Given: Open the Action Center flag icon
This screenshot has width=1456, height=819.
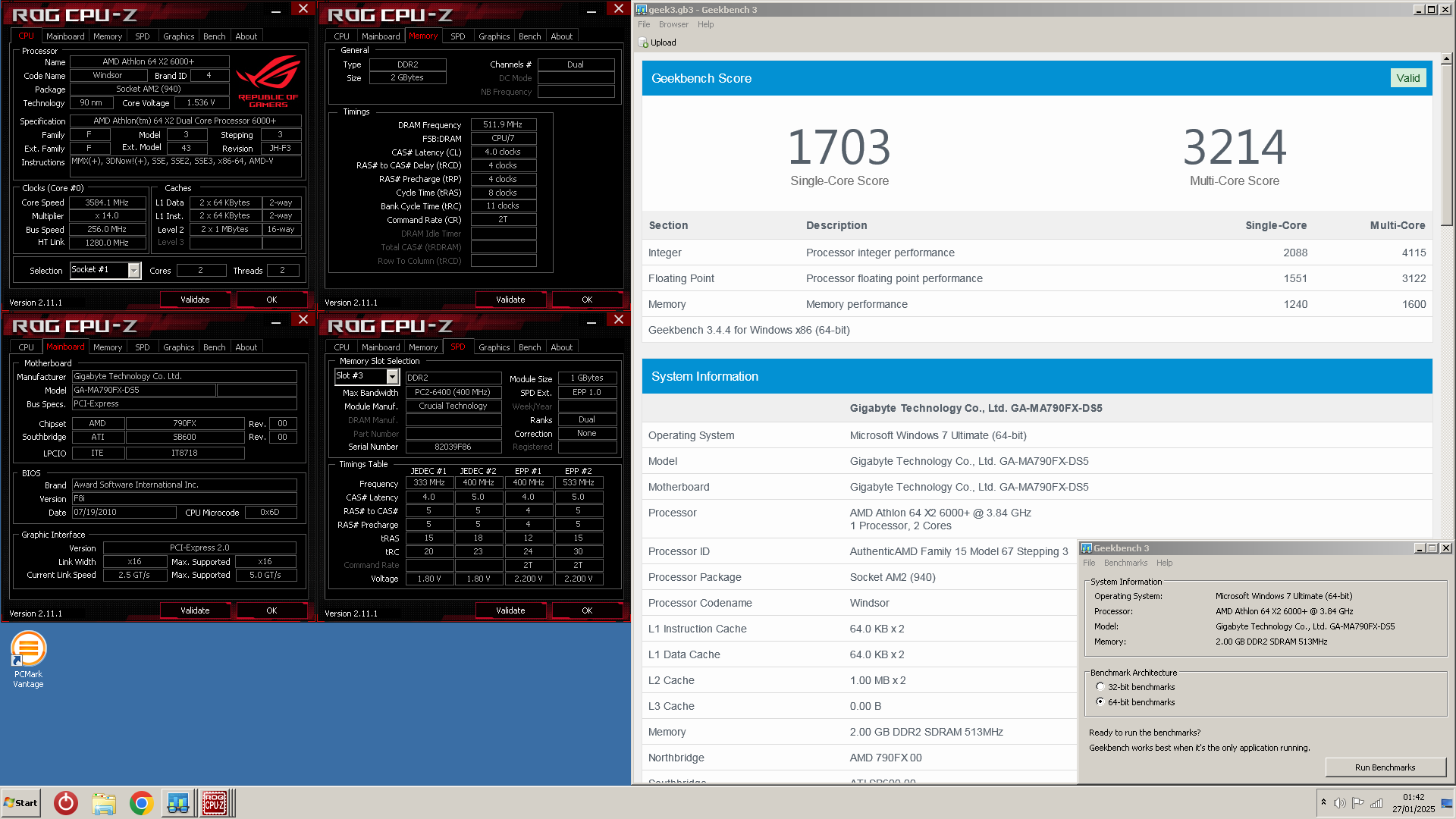Looking at the screenshot, I should coord(1357,803).
